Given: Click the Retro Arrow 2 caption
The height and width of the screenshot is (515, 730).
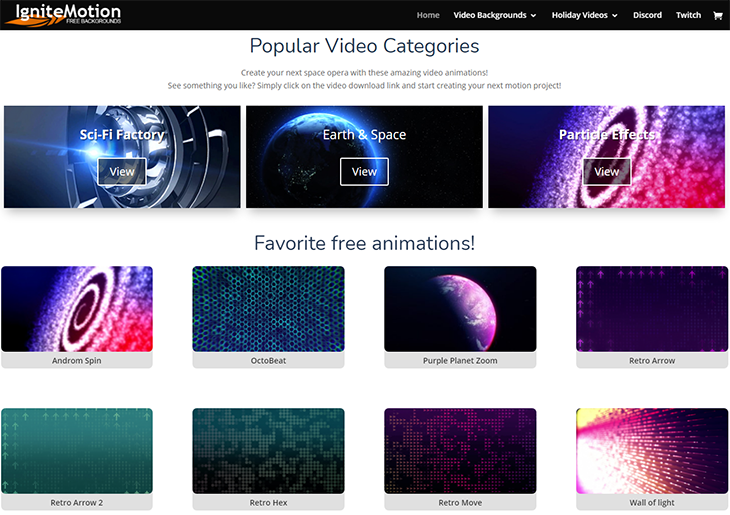Looking at the screenshot, I should click(x=77, y=502).
